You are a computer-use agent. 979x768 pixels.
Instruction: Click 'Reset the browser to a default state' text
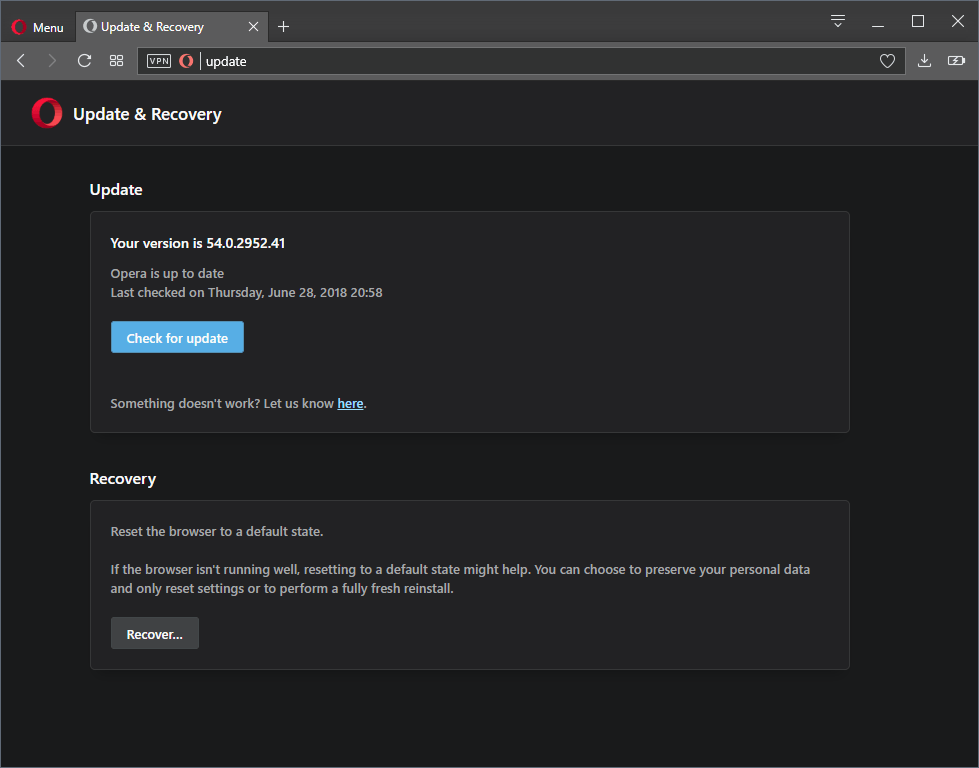pos(217,531)
